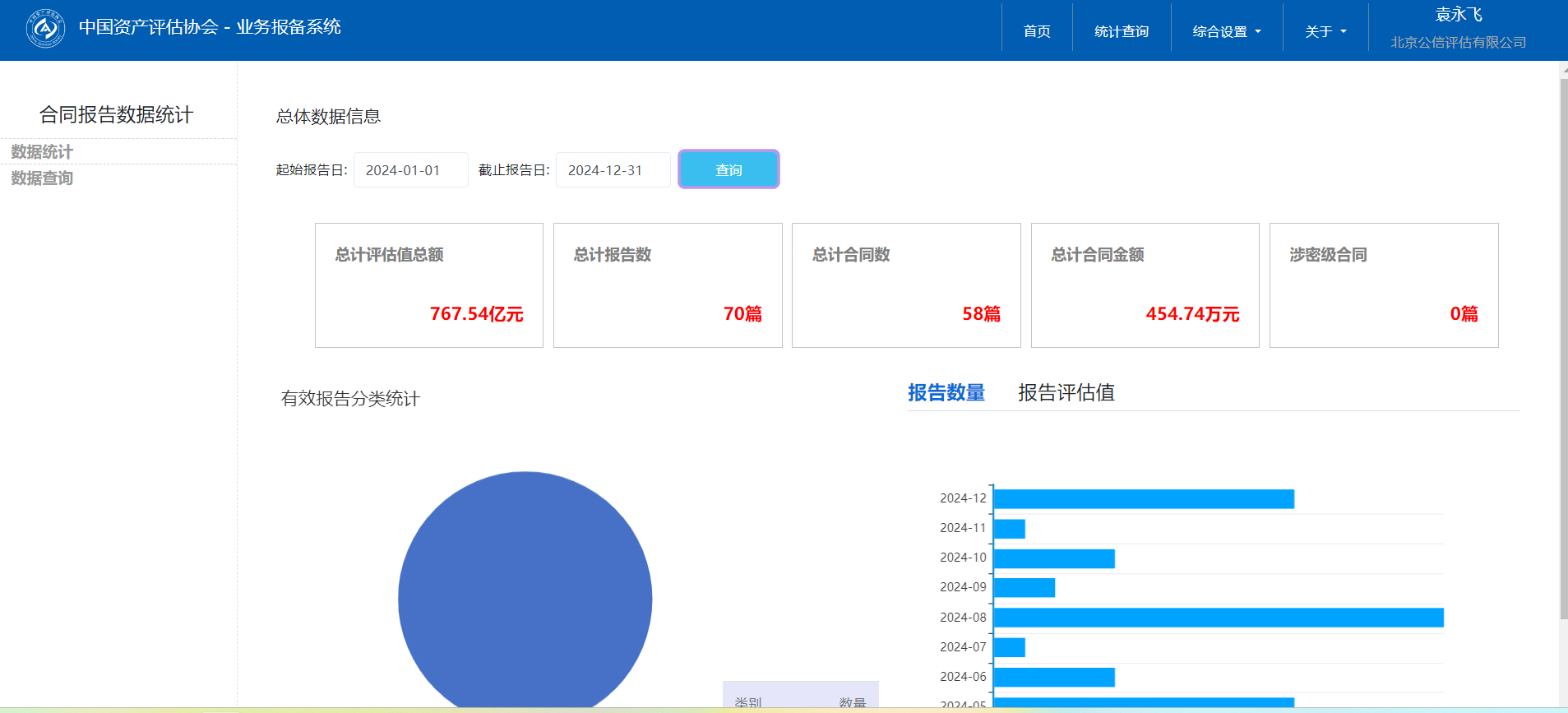The height and width of the screenshot is (713, 1568).
Task: Click the 2024-12 bar in chart
Action: point(1143,499)
